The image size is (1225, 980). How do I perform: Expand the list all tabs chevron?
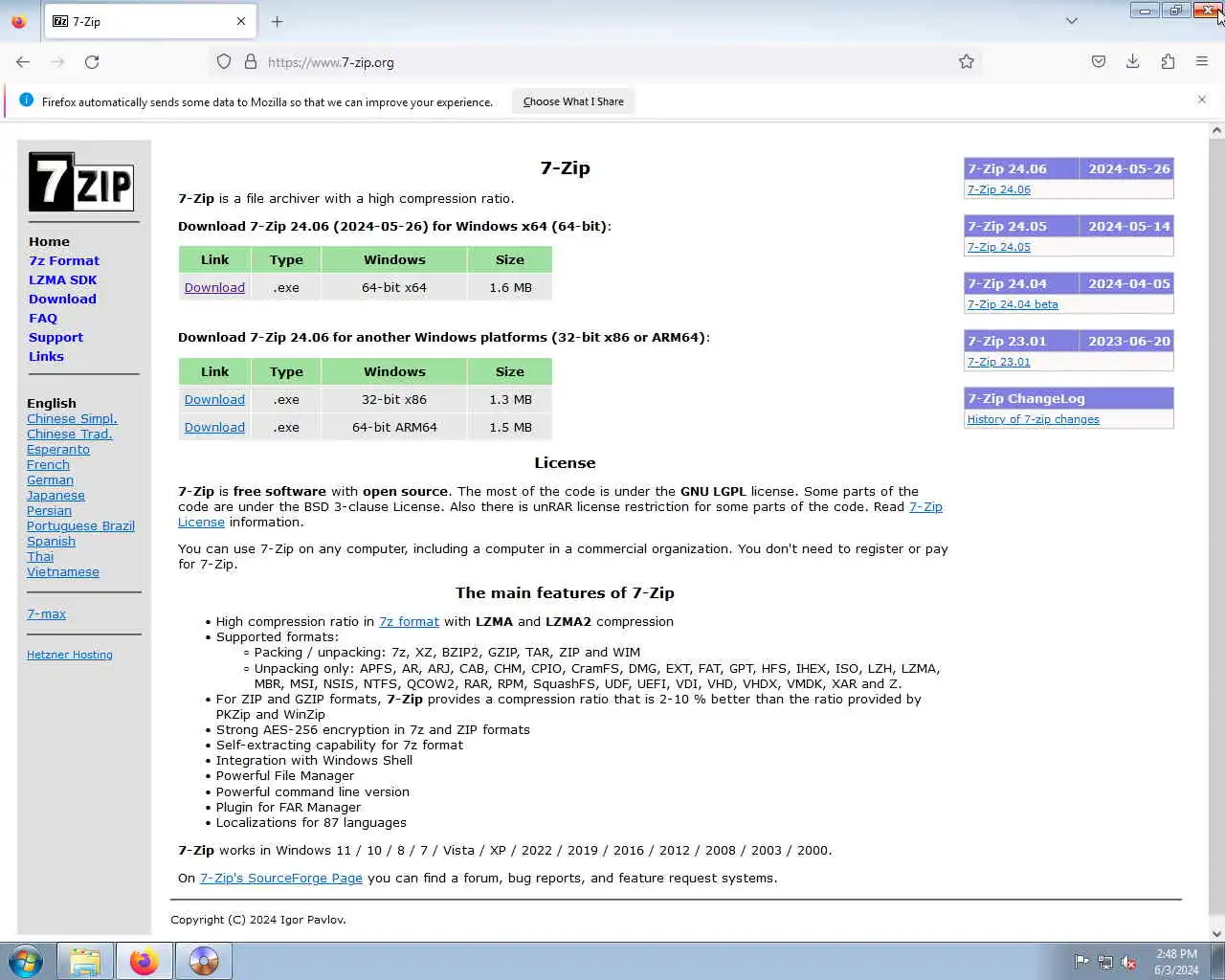[x=1072, y=21]
